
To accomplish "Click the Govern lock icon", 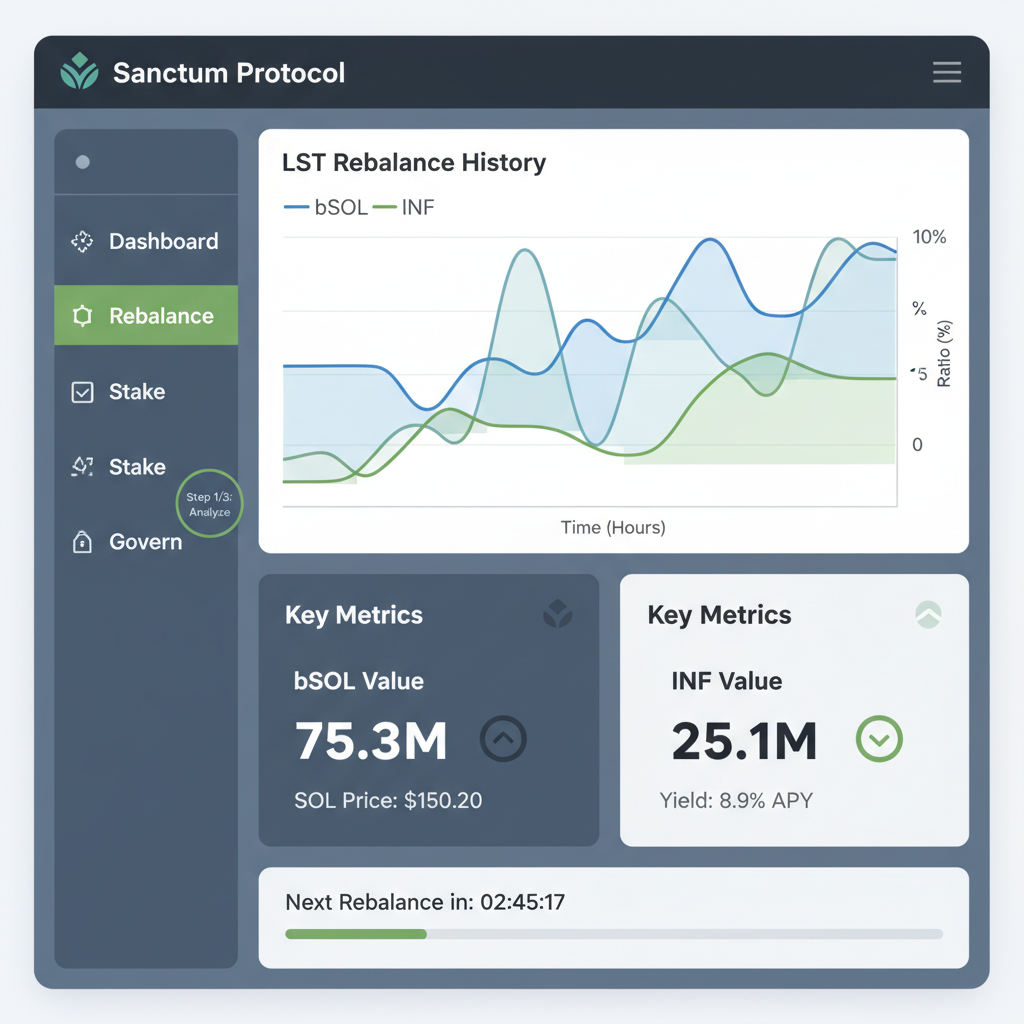I will pyautogui.click(x=83, y=542).
